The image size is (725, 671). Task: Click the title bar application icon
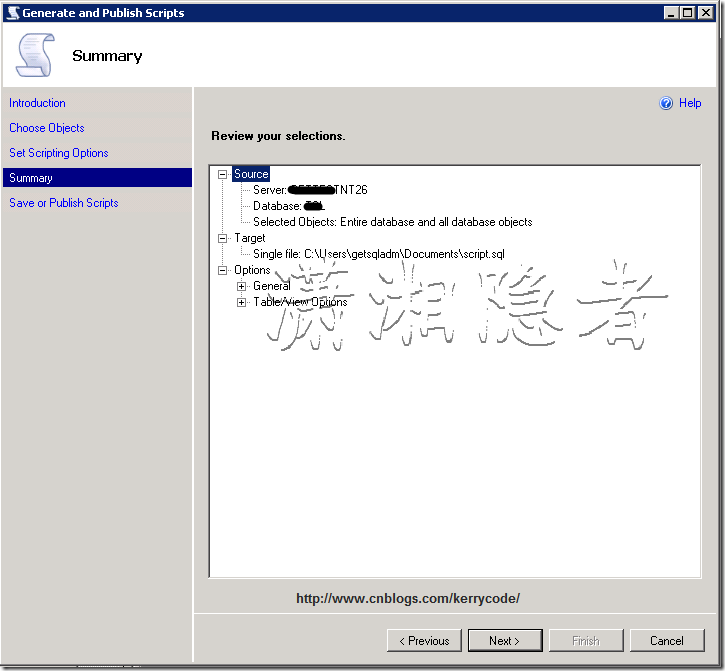(12, 13)
